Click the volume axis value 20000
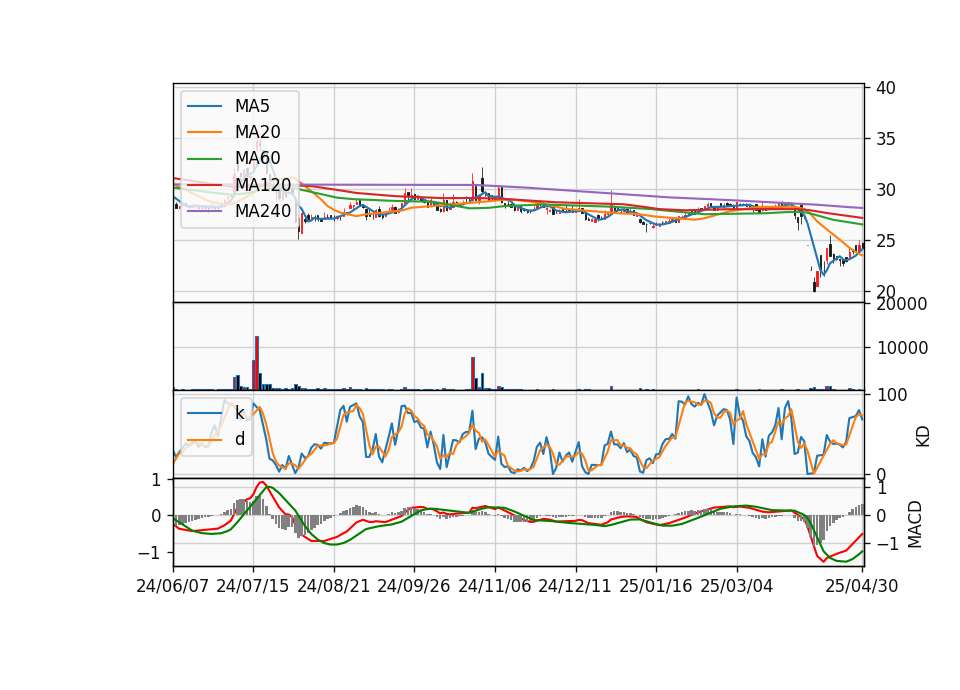Screen dimensions: 960x690 (902, 304)
